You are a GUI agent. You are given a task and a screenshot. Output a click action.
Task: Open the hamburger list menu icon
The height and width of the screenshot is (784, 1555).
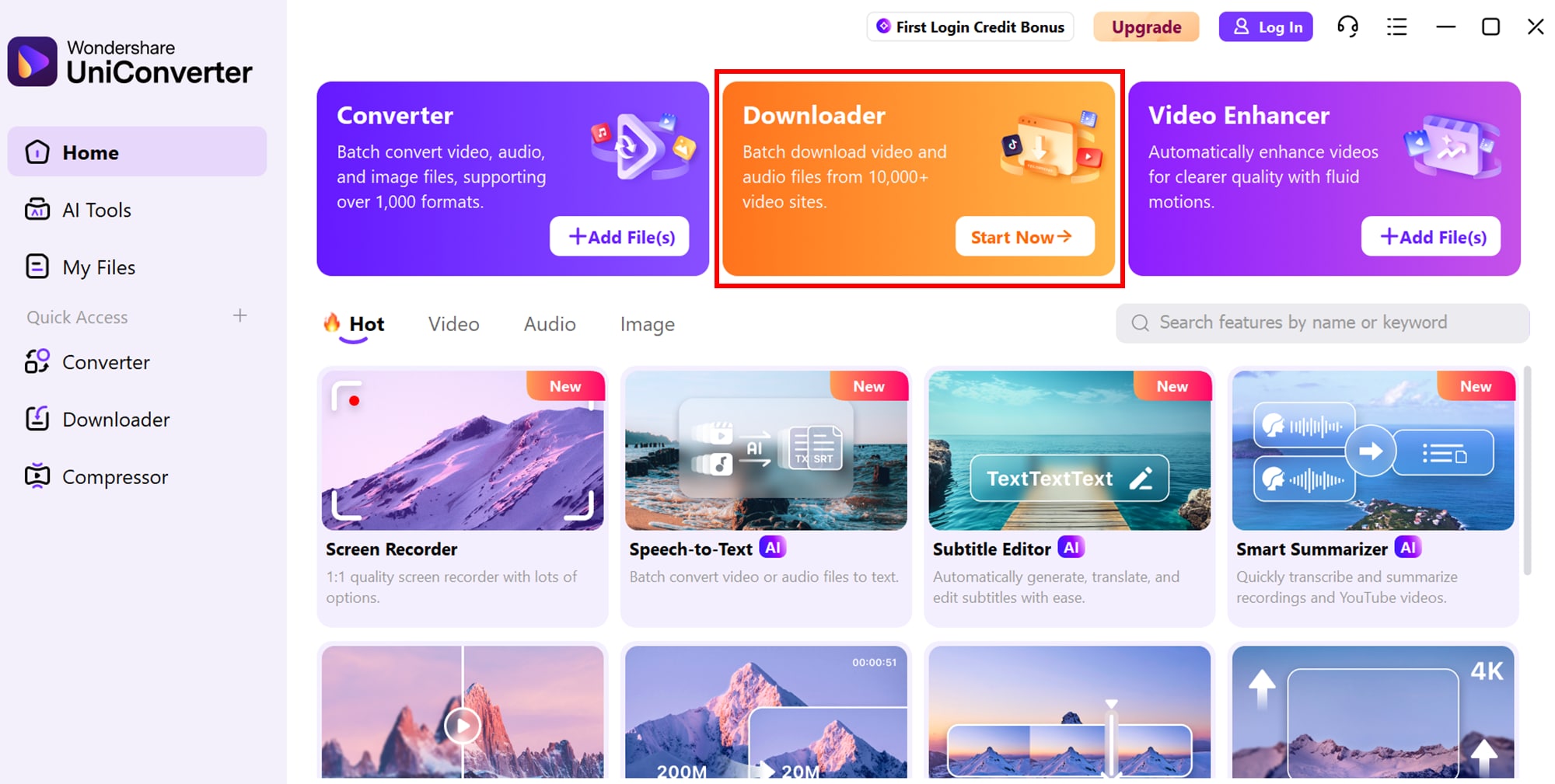coord(1396,26)
